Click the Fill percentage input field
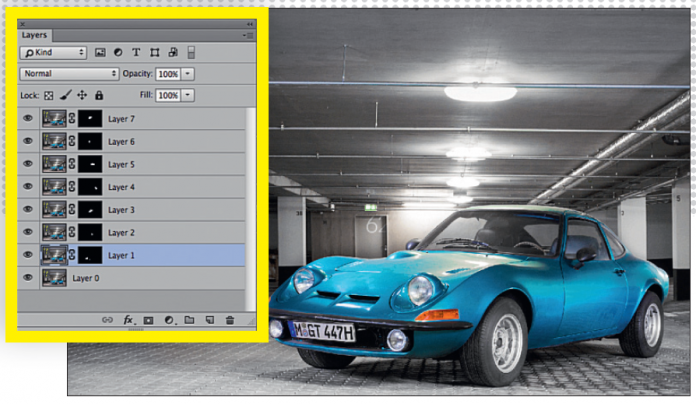 [x=167, y=95]
